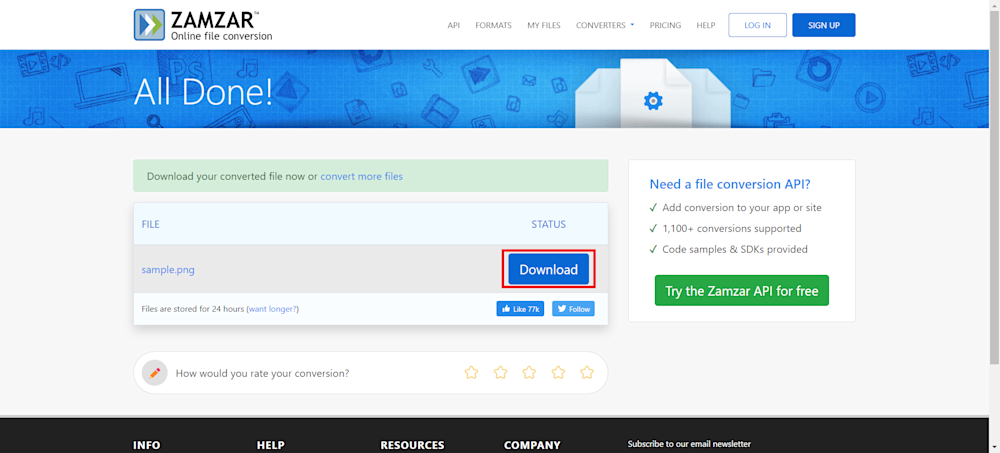Click the Facebook Like 77k button
Viewport: 1000px width, 453px height.
(520, 309)
